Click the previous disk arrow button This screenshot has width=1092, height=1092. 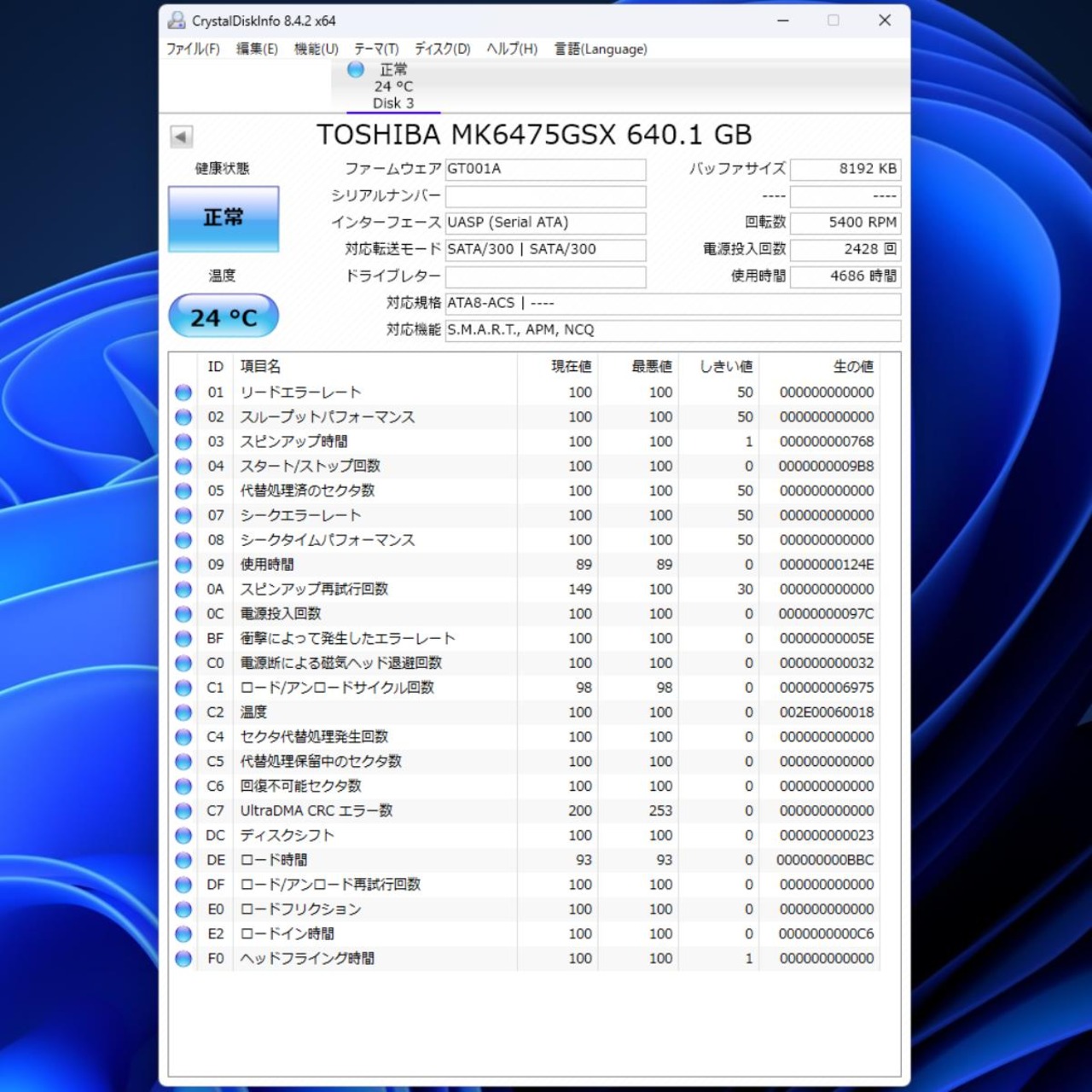181,136
